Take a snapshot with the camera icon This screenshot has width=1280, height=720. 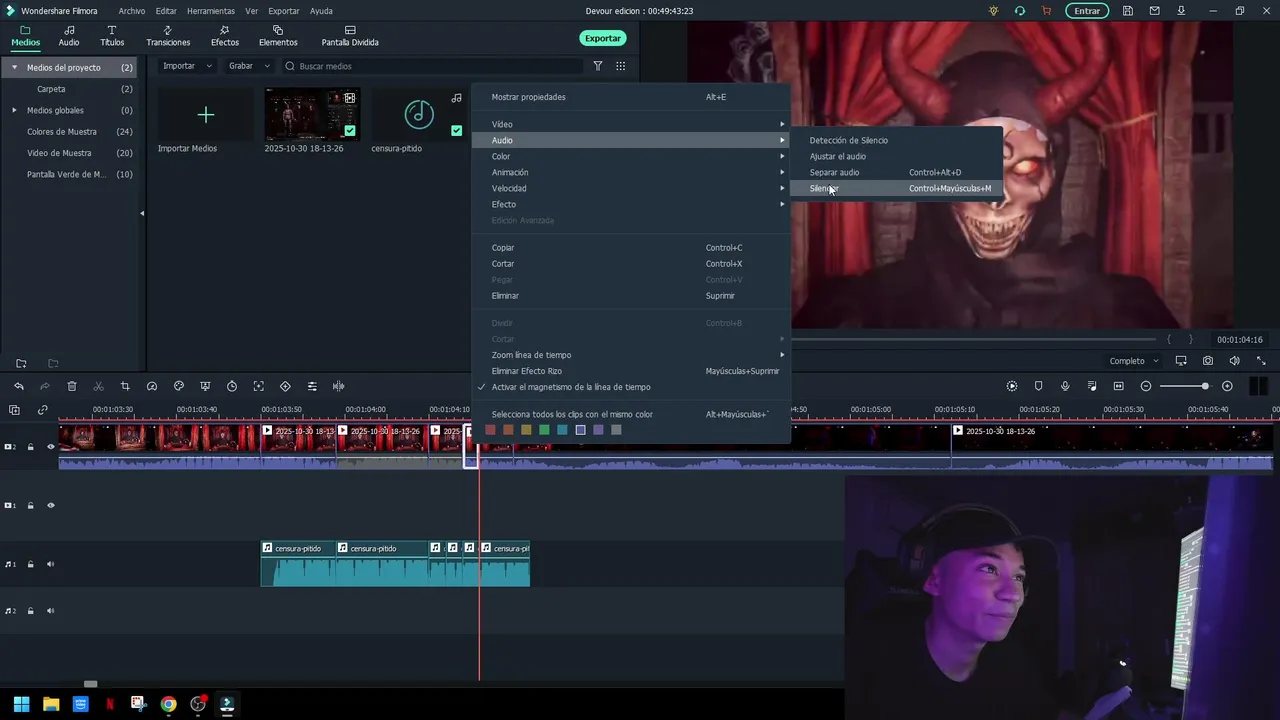(x=1208, y=361)
